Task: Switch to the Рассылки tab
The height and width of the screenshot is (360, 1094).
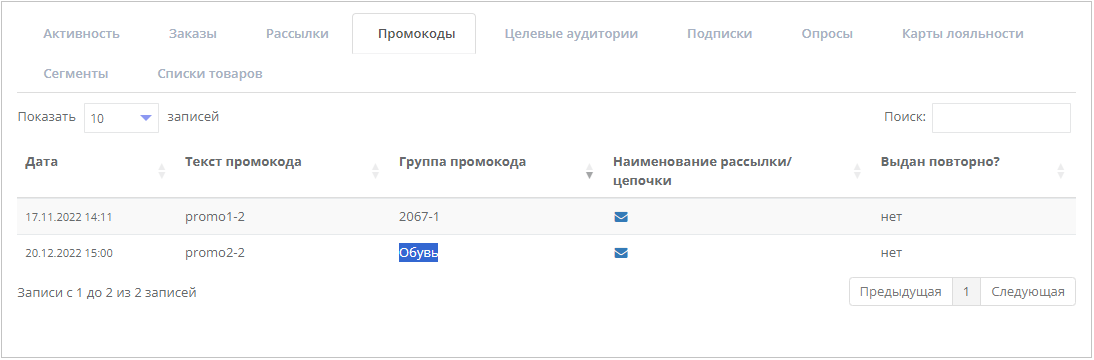Action: [x=297, y=33]
